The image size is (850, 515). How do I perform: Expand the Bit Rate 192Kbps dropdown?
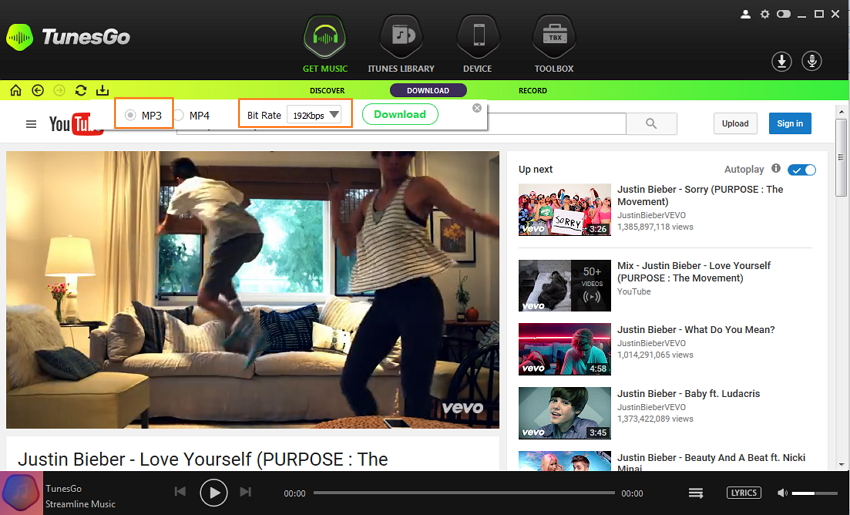click(314, 115)
